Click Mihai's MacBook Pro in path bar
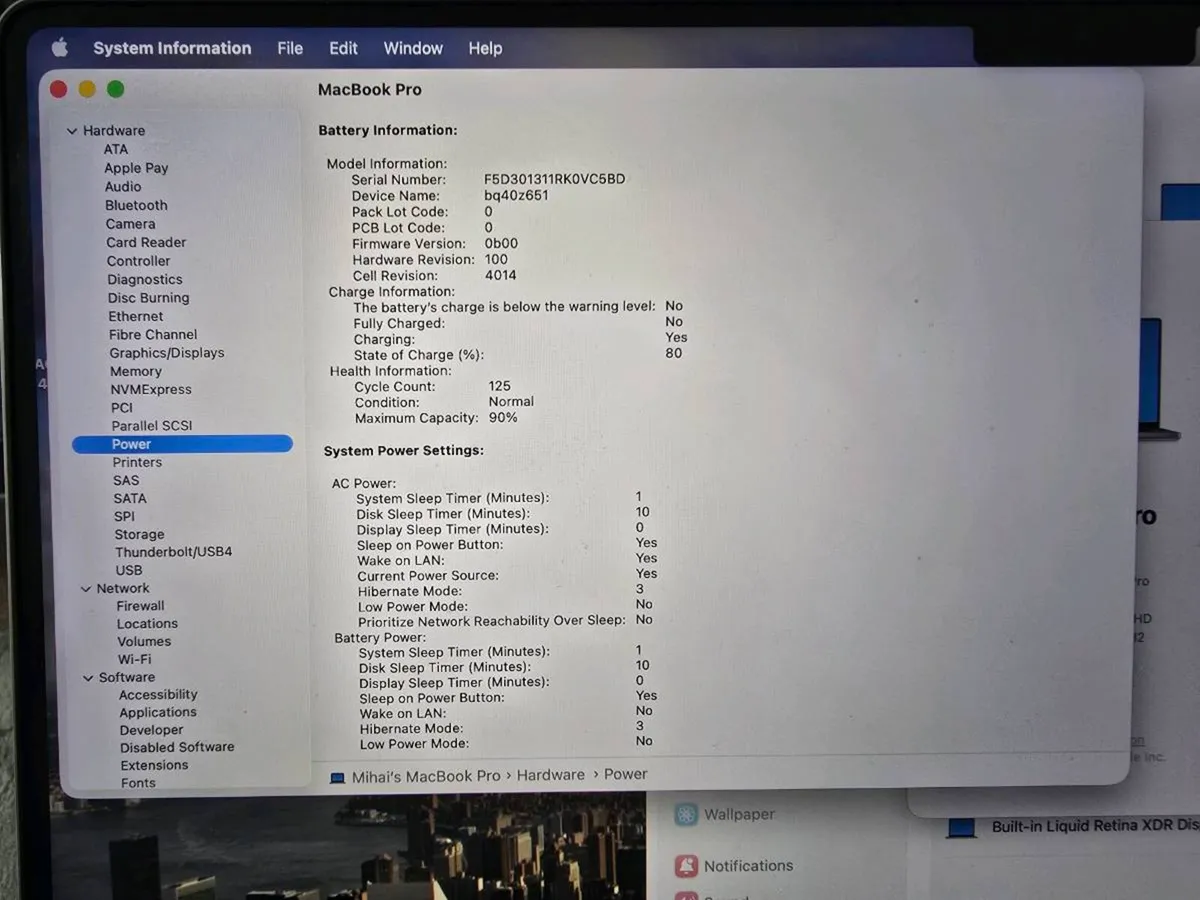1200x900 pixels. tap(426, 776)
